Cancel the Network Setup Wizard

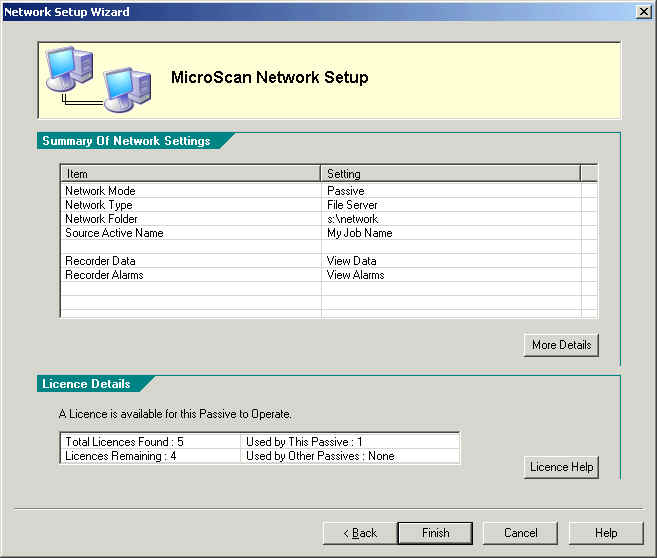[x=520, y=533]
